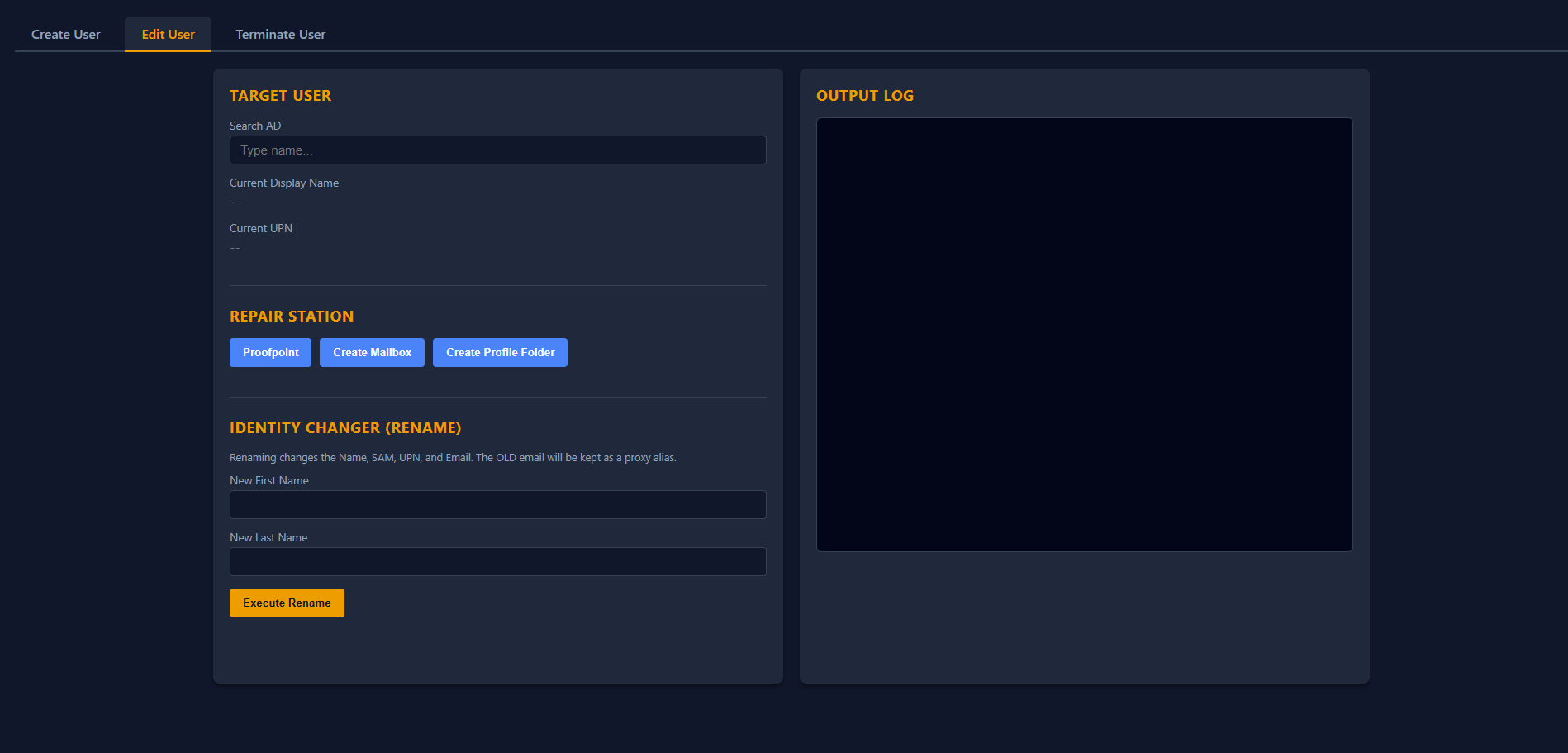
Task: Click the Execute Rename button
Action: pos(287,603)
